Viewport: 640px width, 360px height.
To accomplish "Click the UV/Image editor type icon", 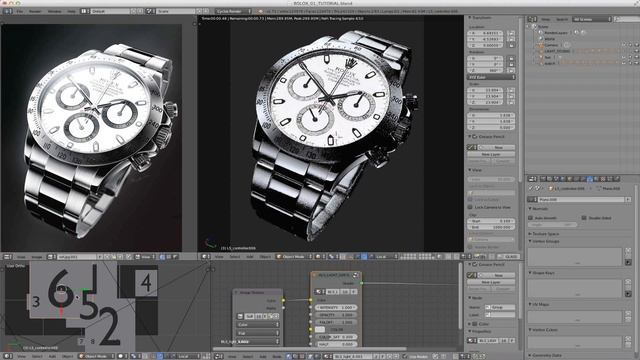I will 7,257.
